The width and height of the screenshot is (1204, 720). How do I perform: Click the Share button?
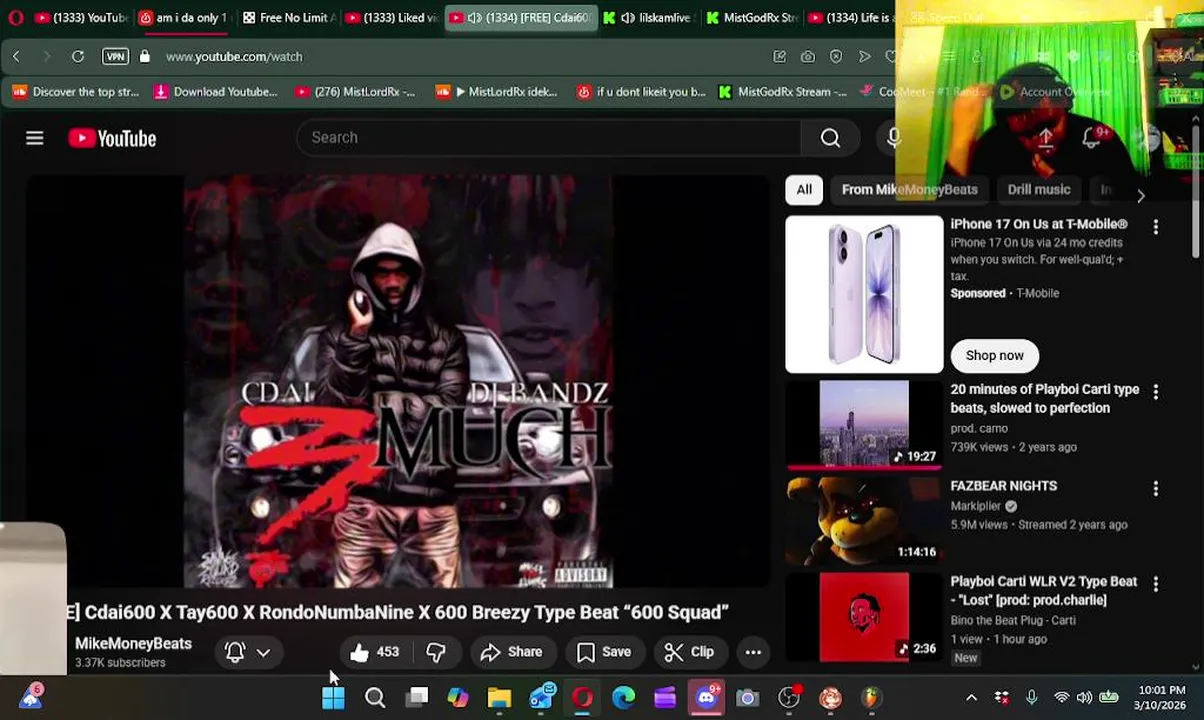coord(511,652)
